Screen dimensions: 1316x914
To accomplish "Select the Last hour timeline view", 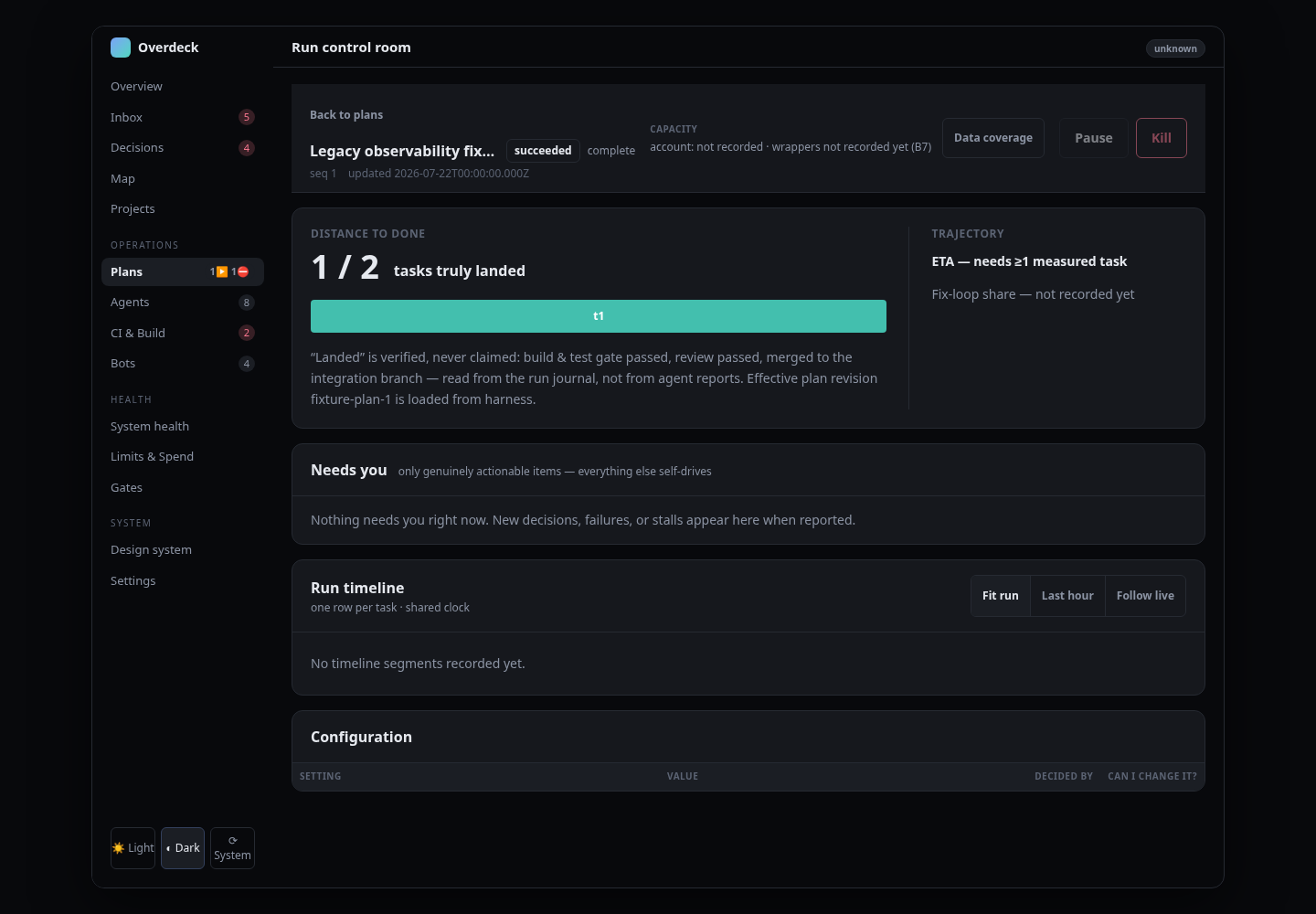I will coord(1067,596).
